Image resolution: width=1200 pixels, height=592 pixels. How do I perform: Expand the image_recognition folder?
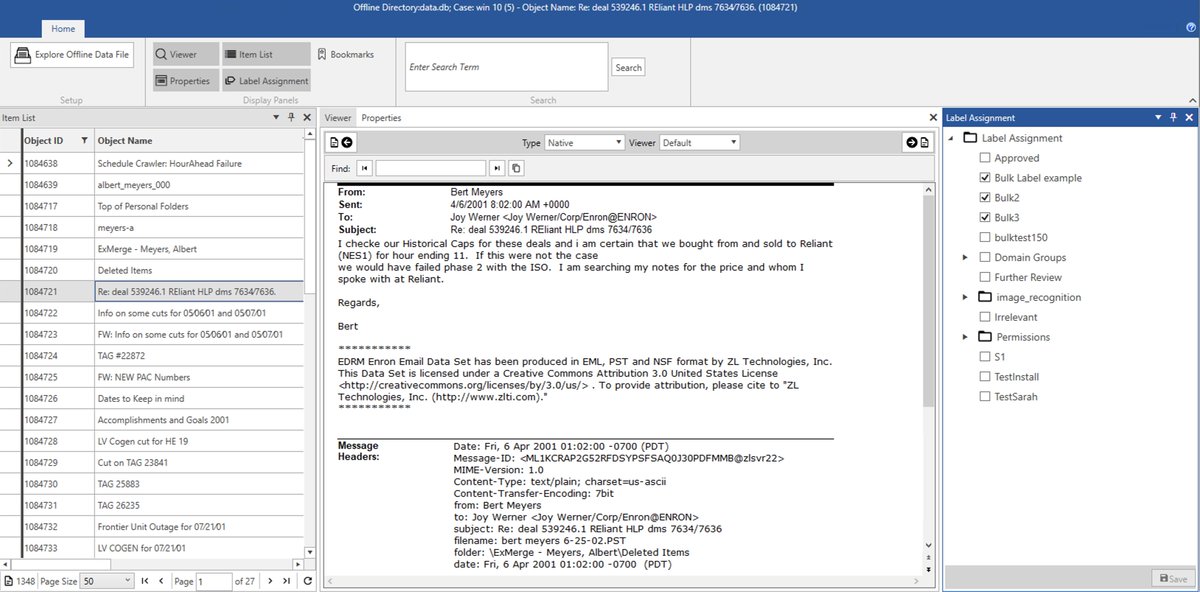point(966,297)
